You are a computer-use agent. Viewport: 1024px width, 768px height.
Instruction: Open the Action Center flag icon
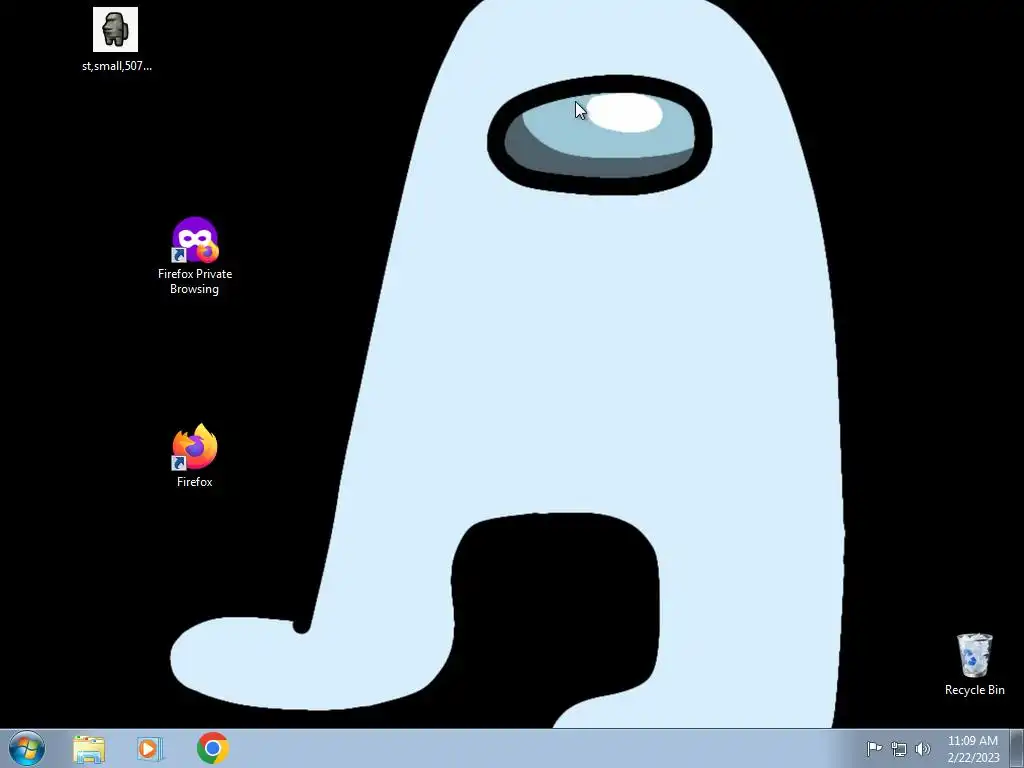click(x=874, y=748)
